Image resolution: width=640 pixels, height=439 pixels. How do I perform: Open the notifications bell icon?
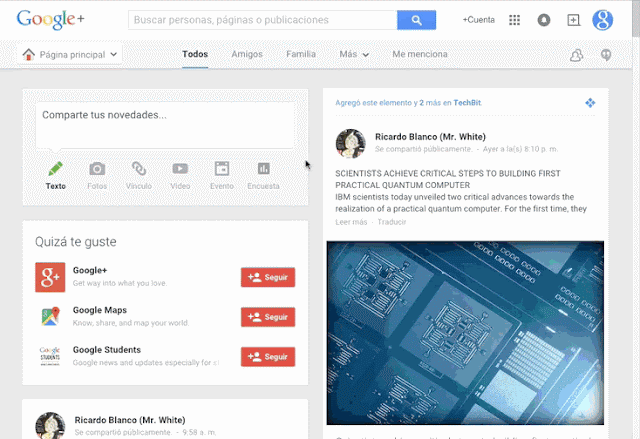544,20
